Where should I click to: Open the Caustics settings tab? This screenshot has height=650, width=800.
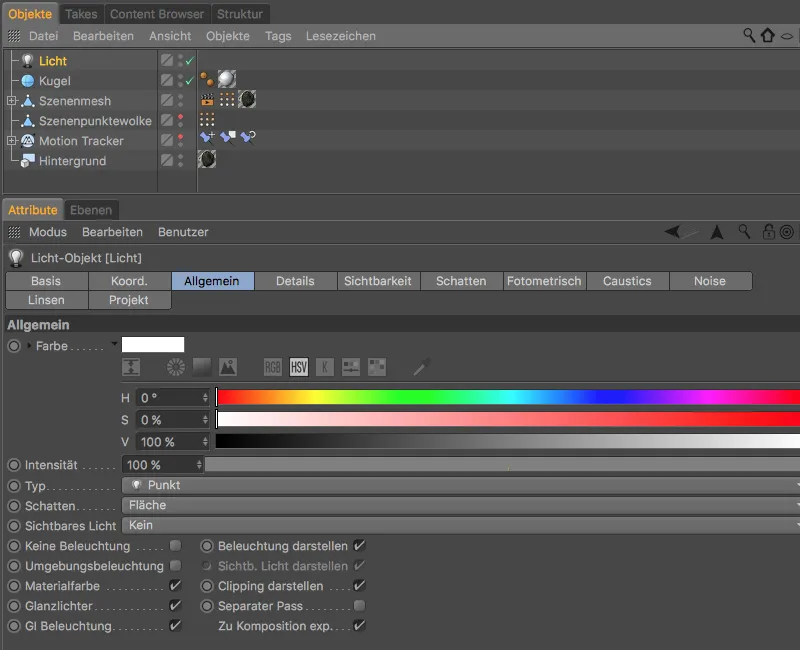pos(628,281)
